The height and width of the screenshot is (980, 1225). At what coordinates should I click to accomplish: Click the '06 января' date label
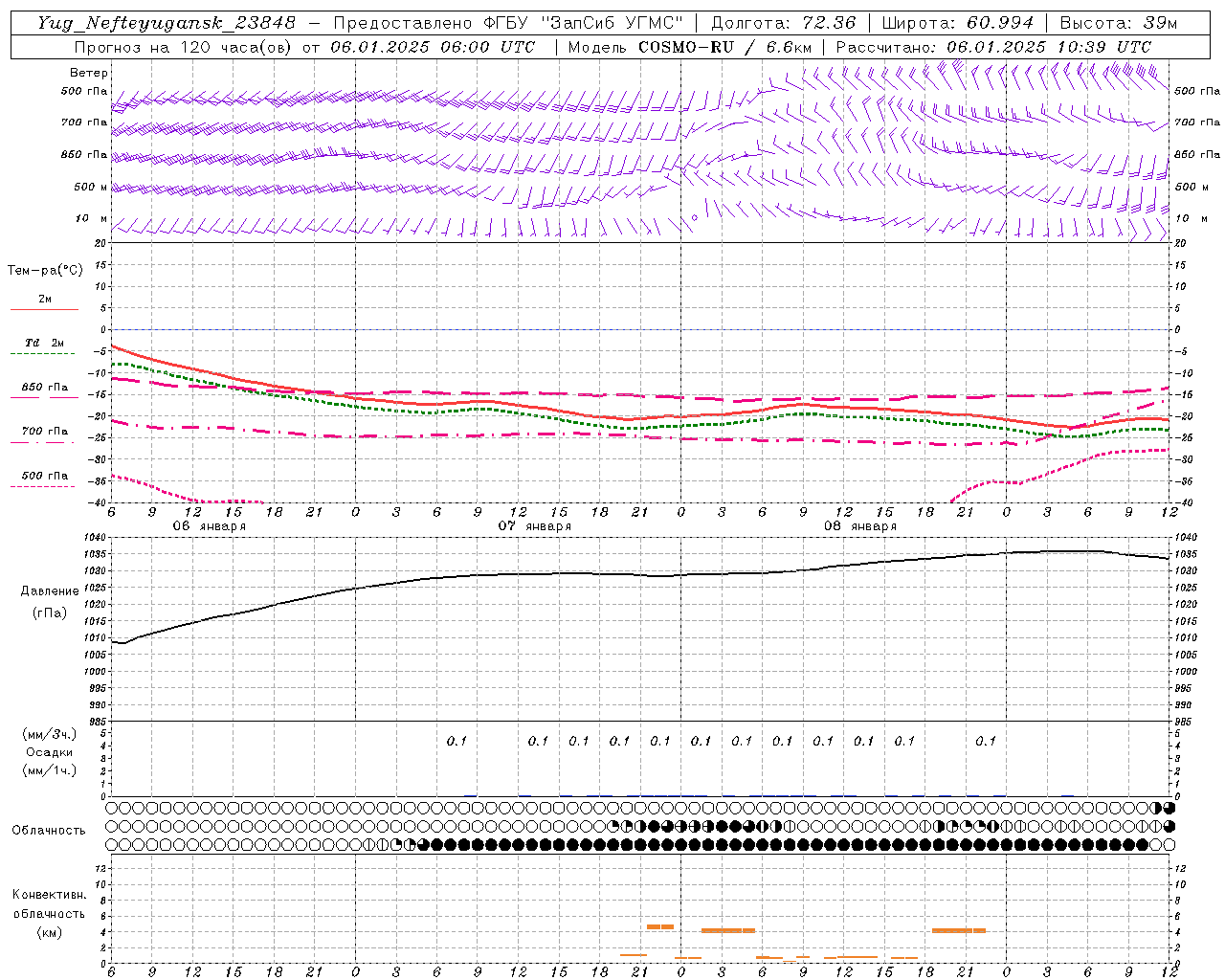pyautogui.click(x=209, y=526)
